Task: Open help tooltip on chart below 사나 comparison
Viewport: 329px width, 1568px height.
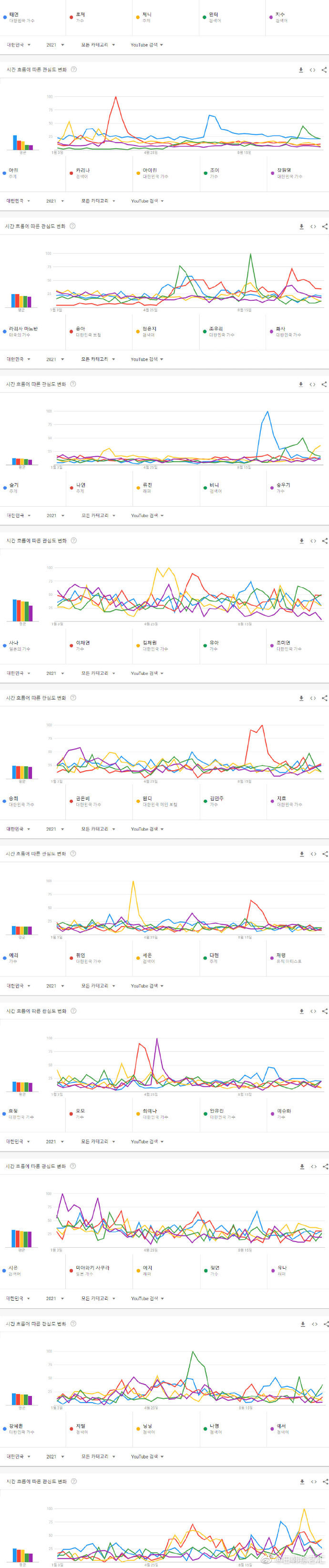Action: [73, 698]
